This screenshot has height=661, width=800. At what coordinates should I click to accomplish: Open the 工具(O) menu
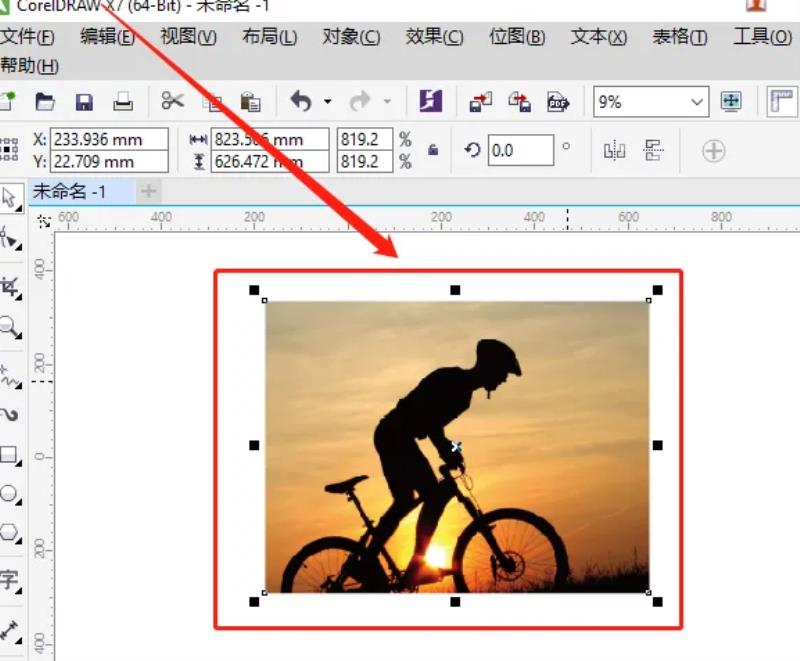pos(762,37)
